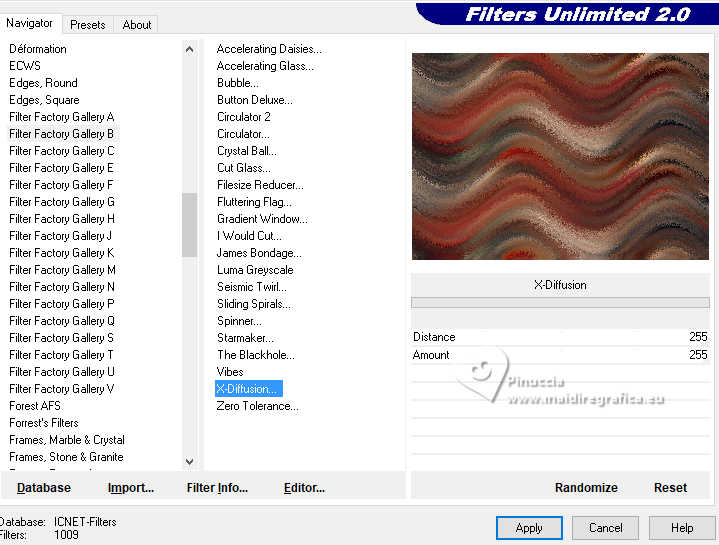
Task: Choose Button Deluxe filter
Action: [x=254, y=100]
